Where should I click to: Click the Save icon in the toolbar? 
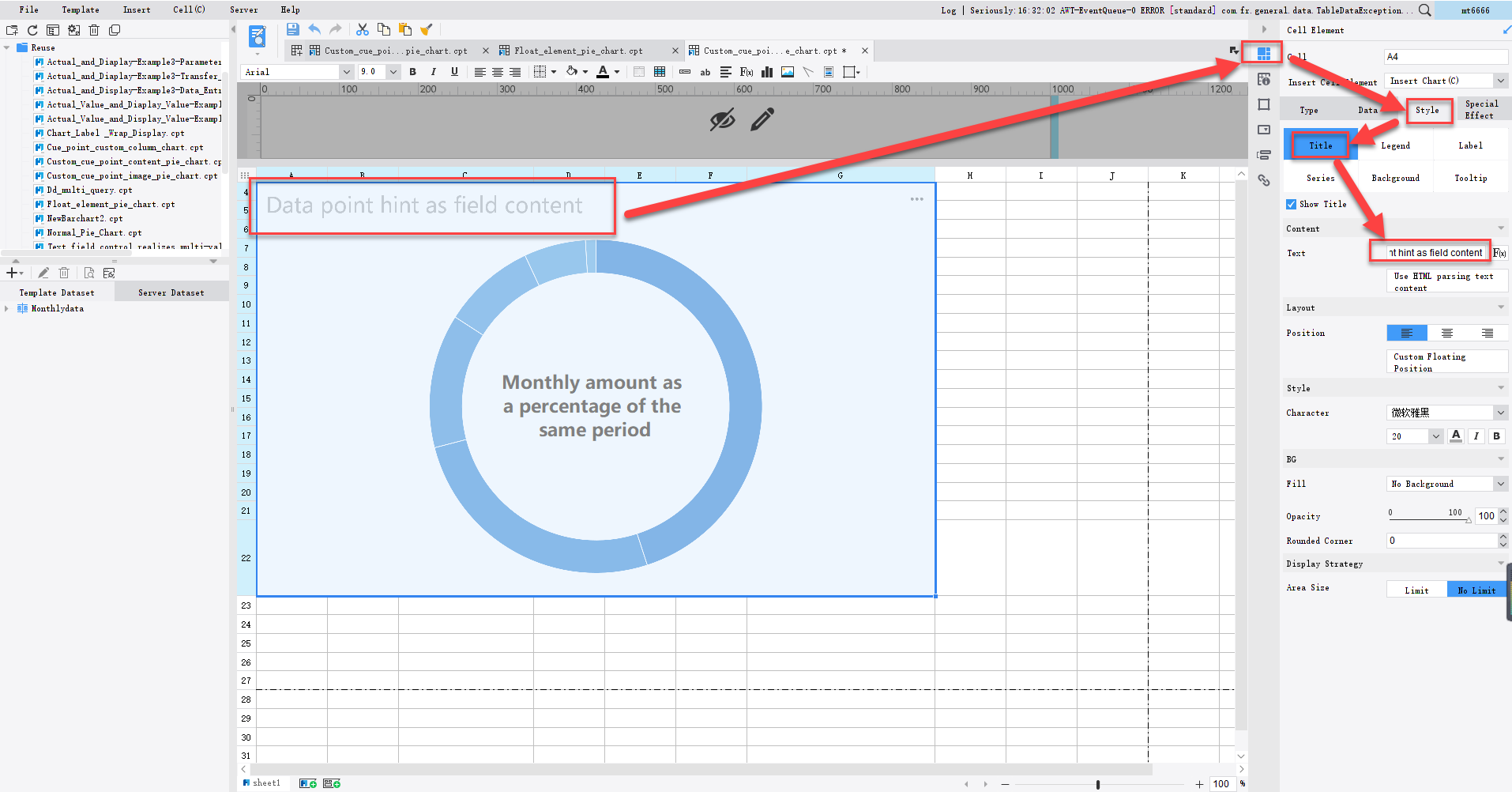(x=293, y=29)
